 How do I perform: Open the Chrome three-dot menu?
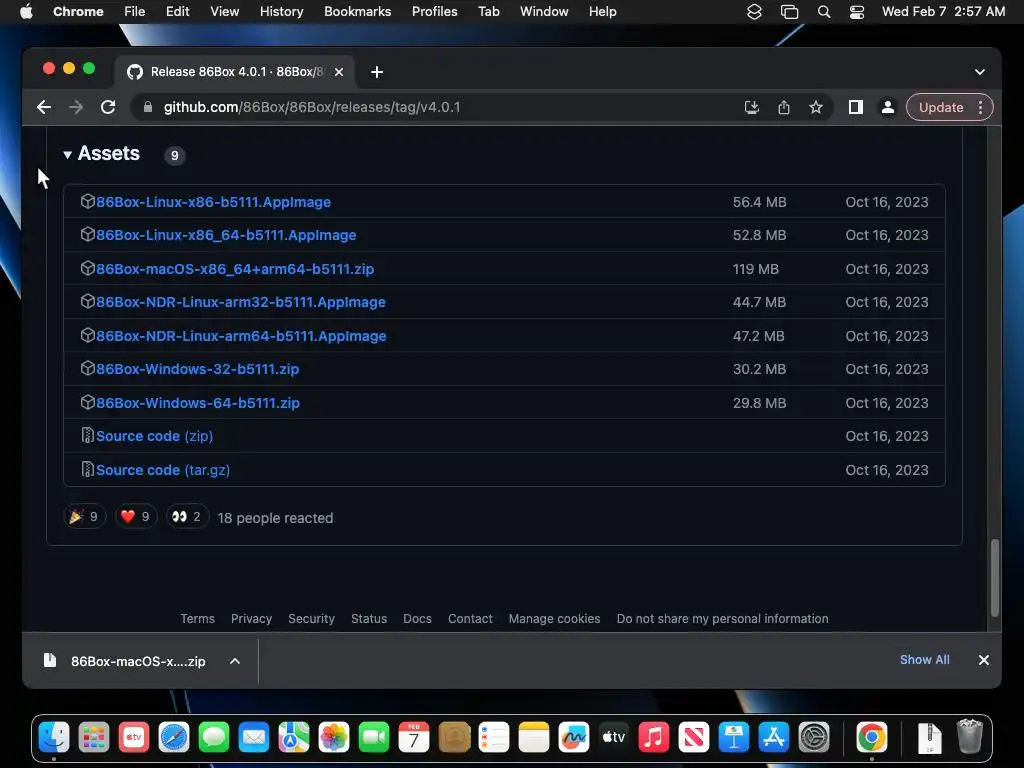[980, 107]
